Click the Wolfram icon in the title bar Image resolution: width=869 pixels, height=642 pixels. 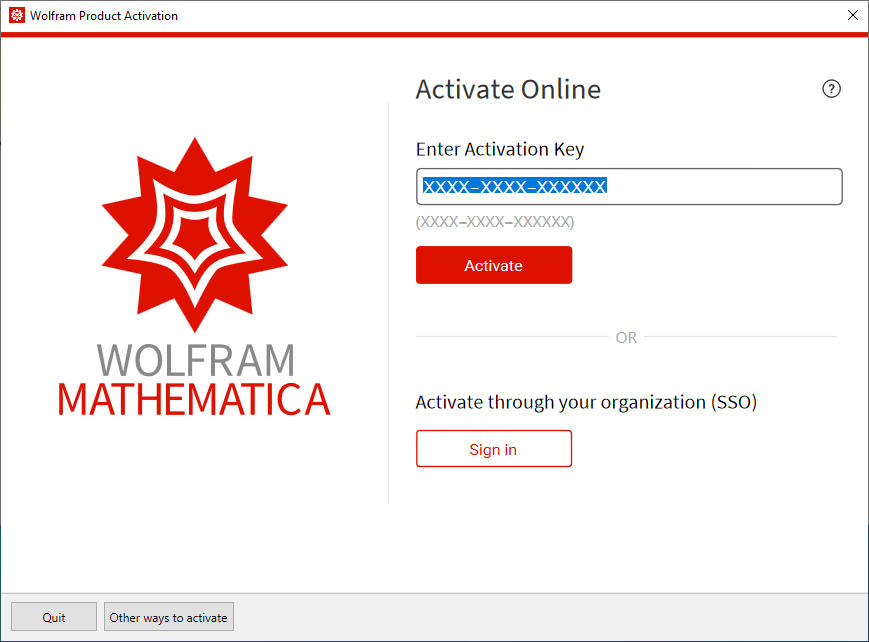pos(17,16)
